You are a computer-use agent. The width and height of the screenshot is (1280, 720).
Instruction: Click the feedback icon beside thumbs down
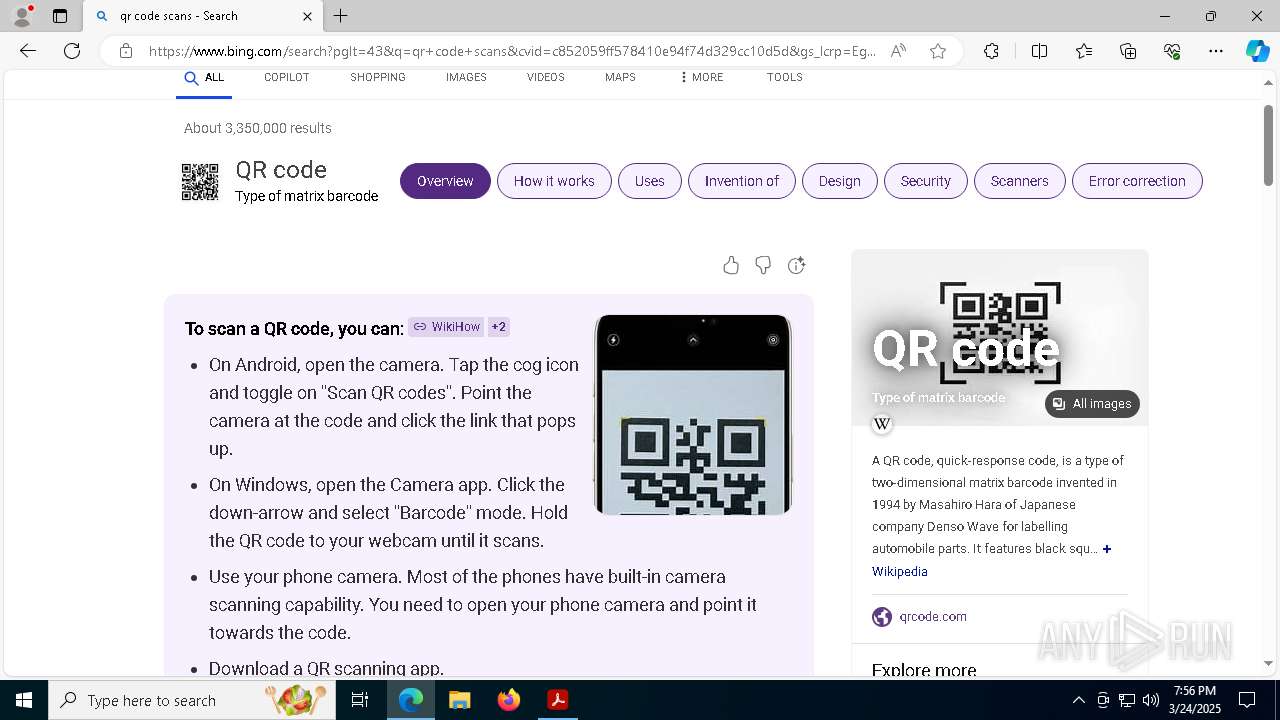pos(796,265)
